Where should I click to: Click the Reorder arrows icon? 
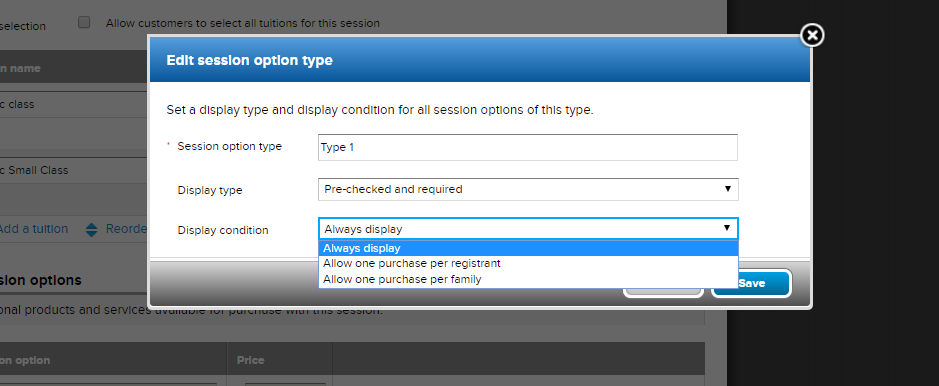(x=91, y=230)
